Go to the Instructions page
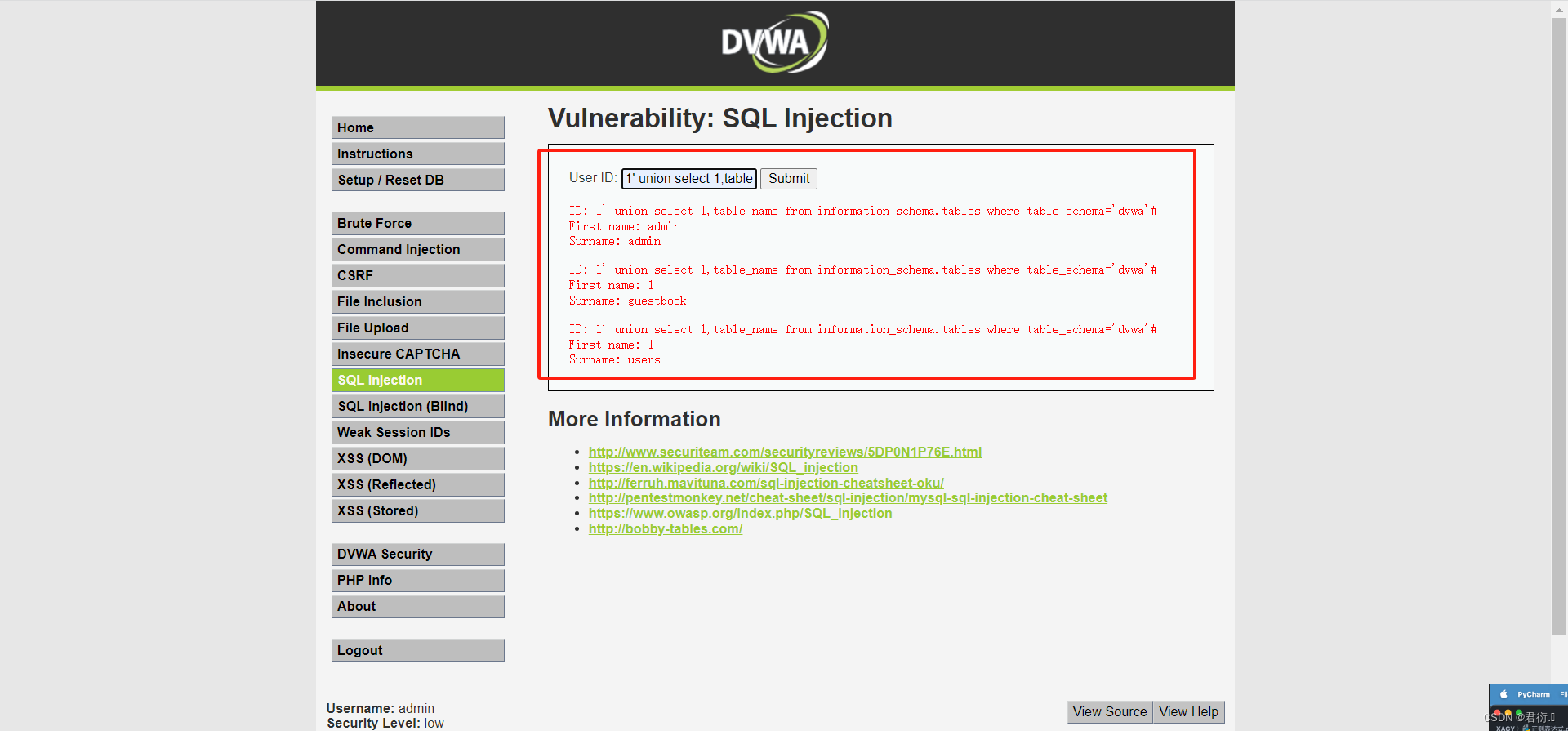 coord(417,154)
